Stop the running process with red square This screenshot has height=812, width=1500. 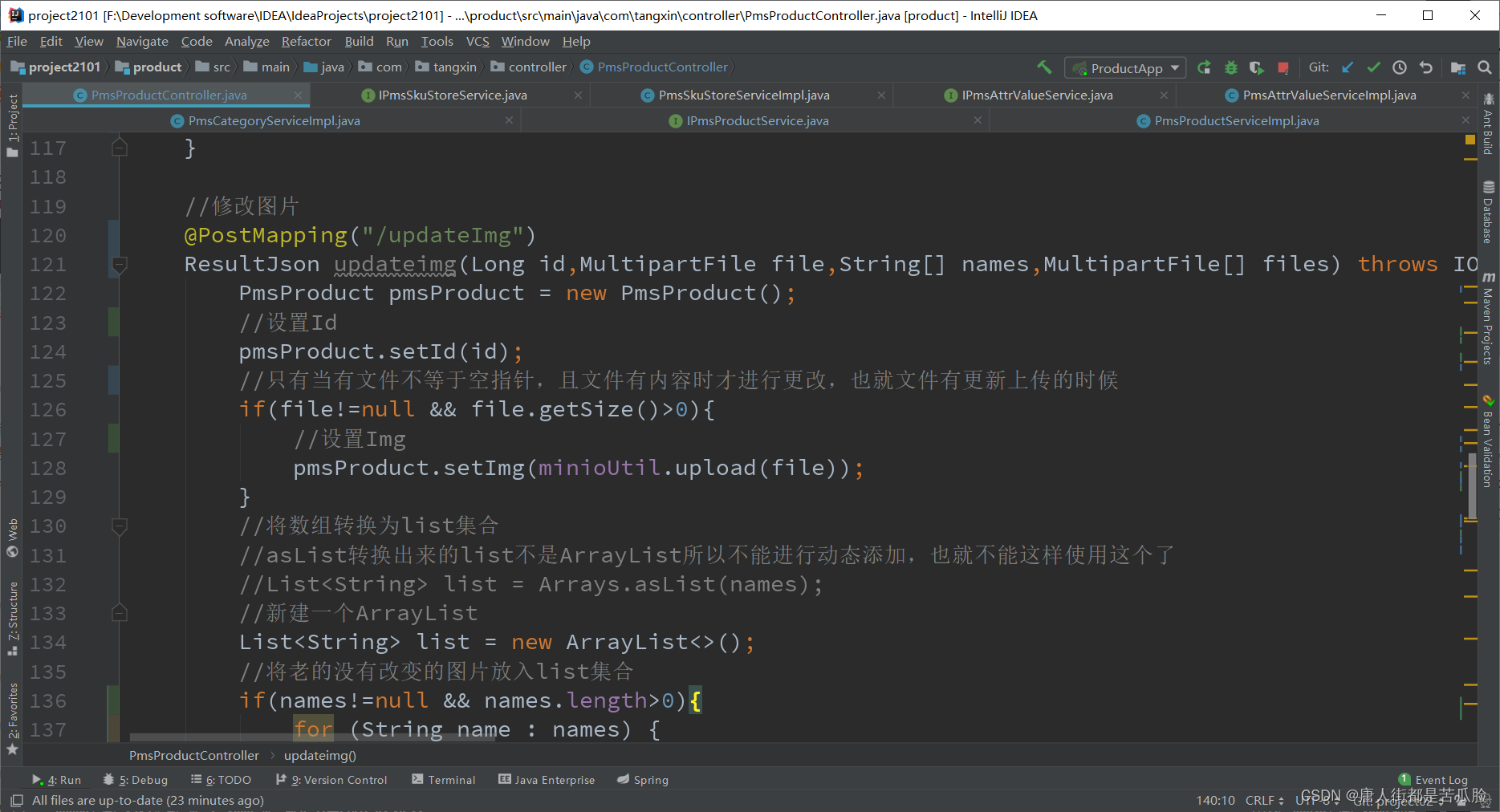click(x=1283, y=68)
